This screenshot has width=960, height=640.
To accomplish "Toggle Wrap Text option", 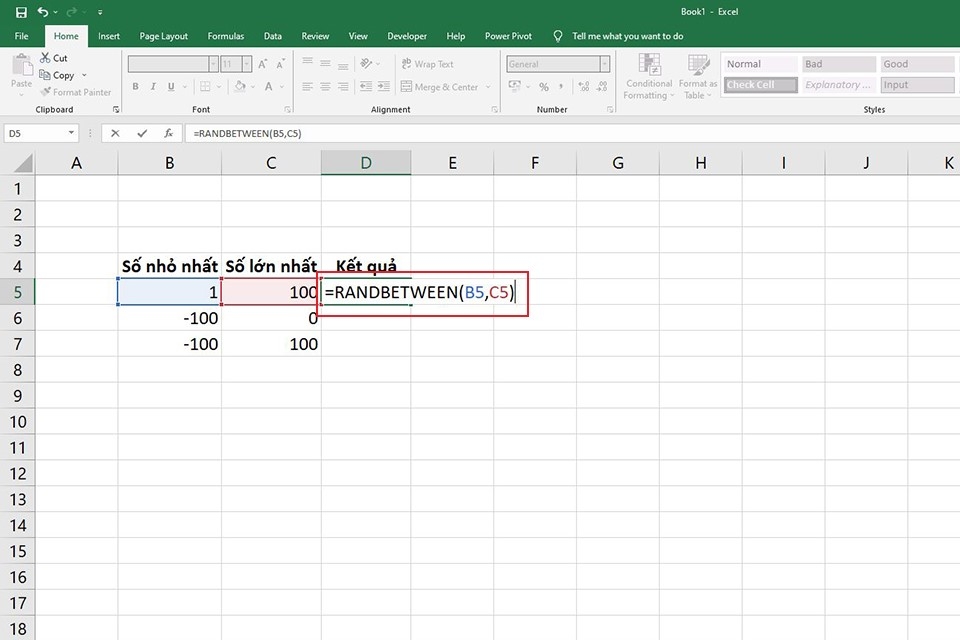I will [x=427, y=64].
